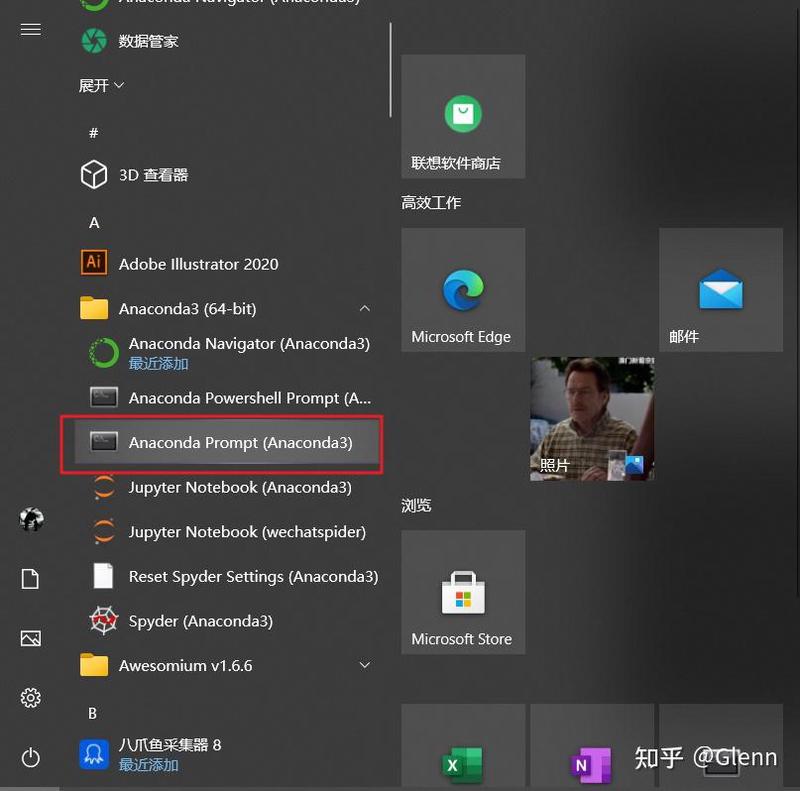Image resolution: width=800 pixels, height=791 pixels.
Task: Open the Settings gear icon
Action: (x=31, y=698)
